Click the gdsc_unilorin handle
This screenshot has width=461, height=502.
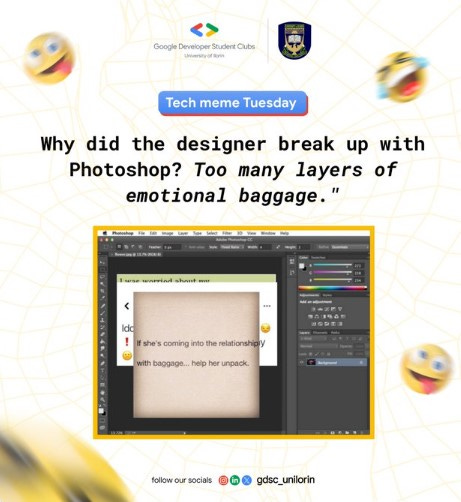click(285, 480)
